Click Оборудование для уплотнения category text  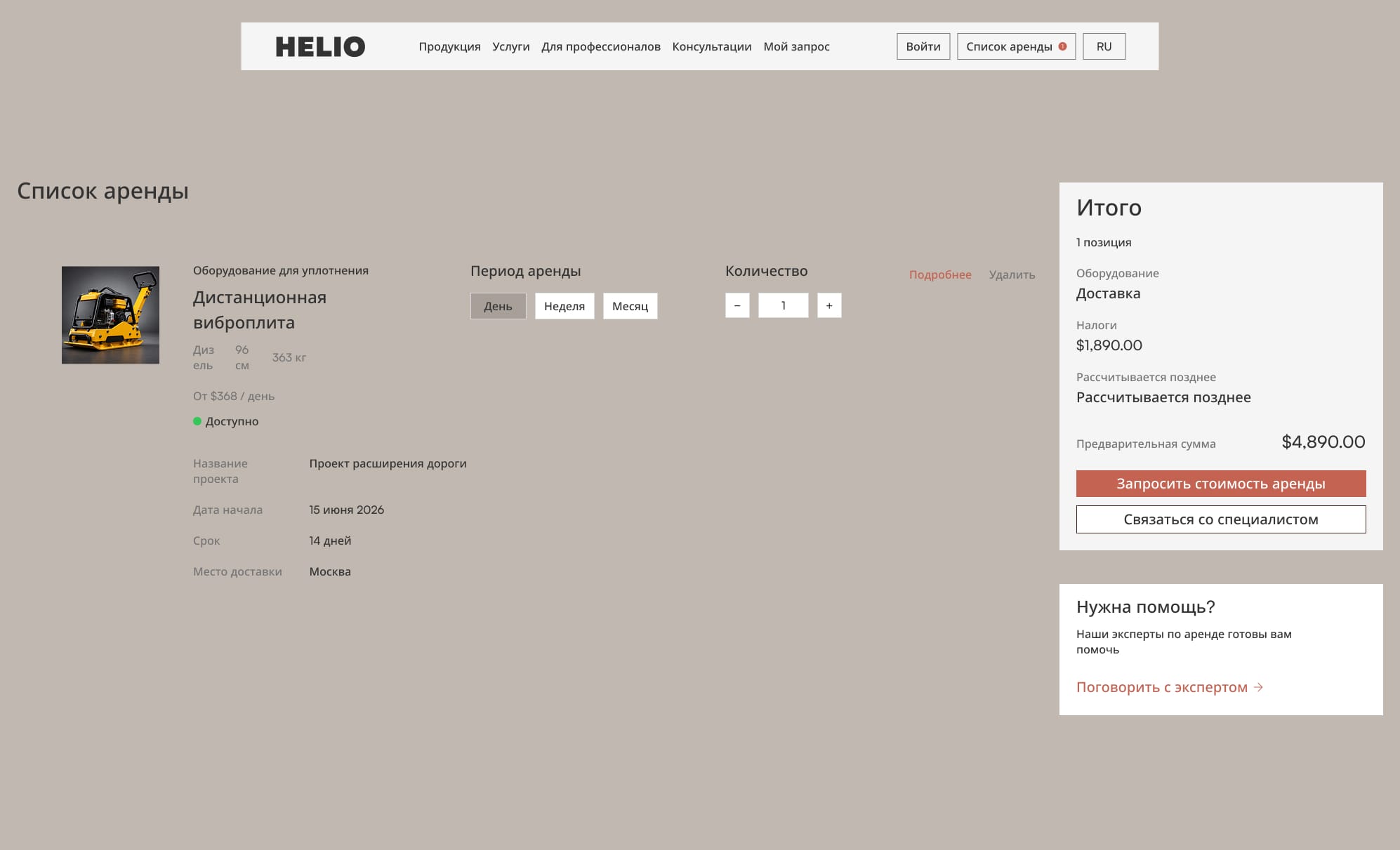pyautogui.click(x=281, y=270)
